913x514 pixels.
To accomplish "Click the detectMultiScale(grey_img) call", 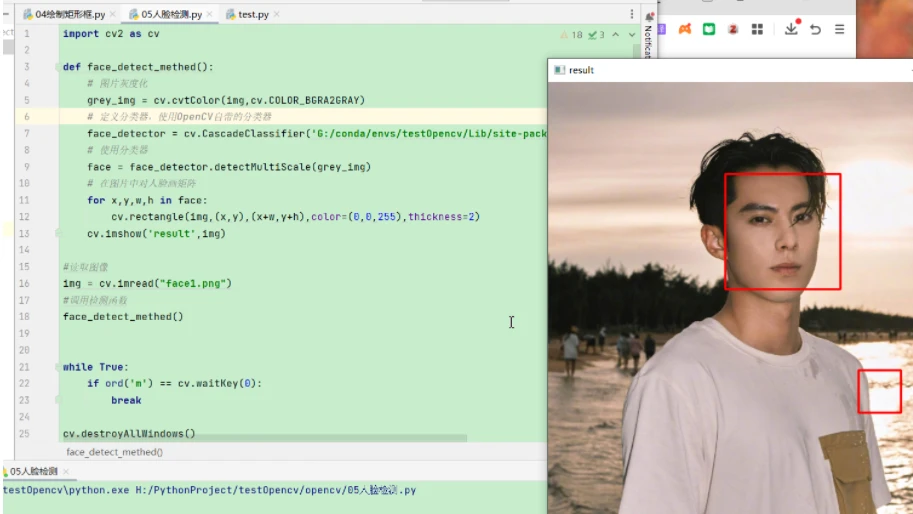I will point(292,167).
